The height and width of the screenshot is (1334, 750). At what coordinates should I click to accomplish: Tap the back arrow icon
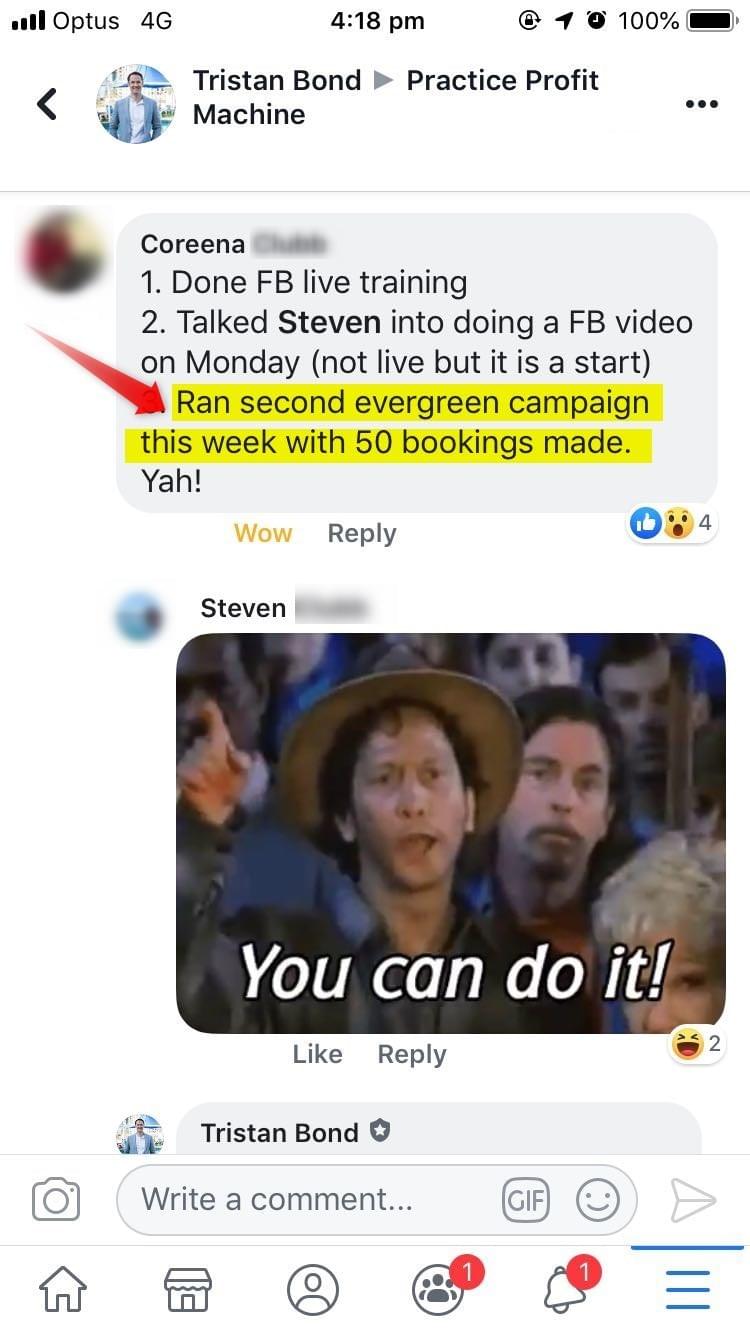click(x=47, y=103)
